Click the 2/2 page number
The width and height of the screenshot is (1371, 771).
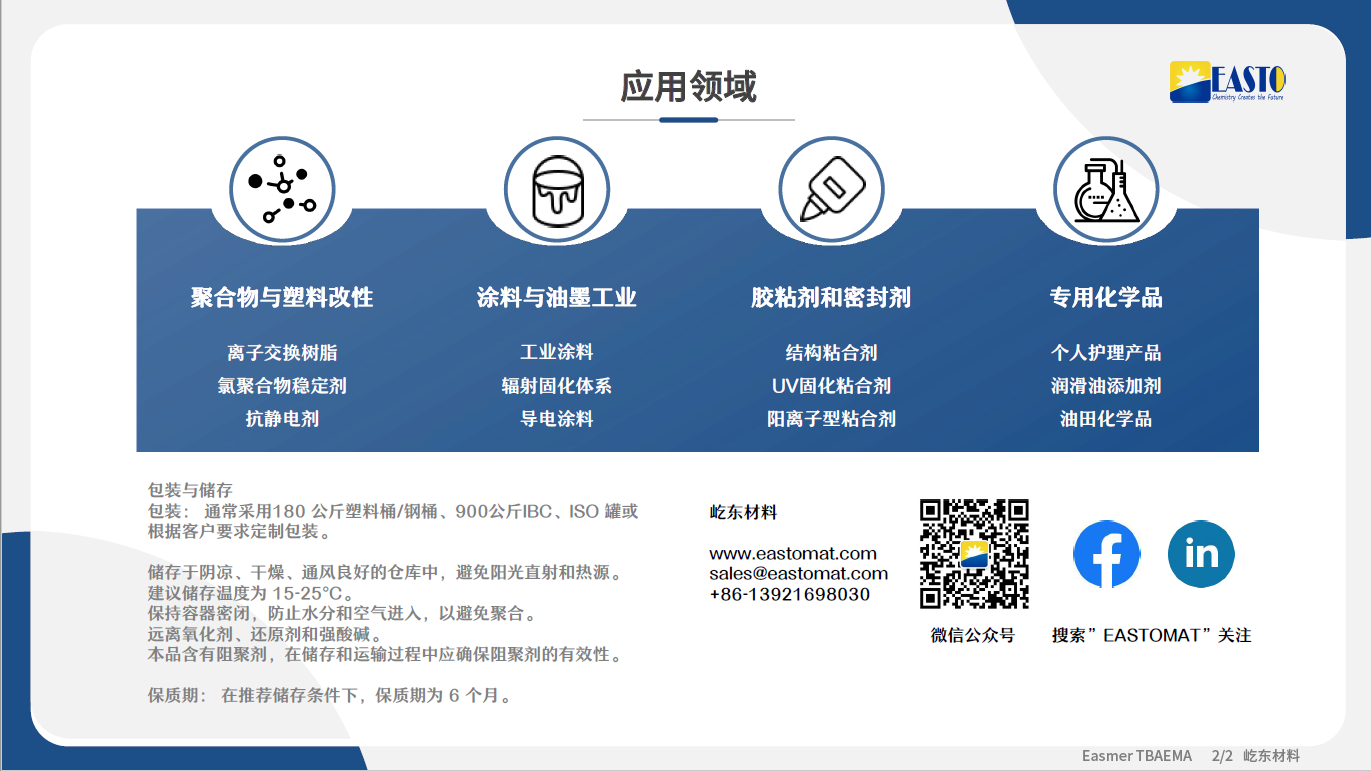pyautogui.click(x=1222, y=756)
